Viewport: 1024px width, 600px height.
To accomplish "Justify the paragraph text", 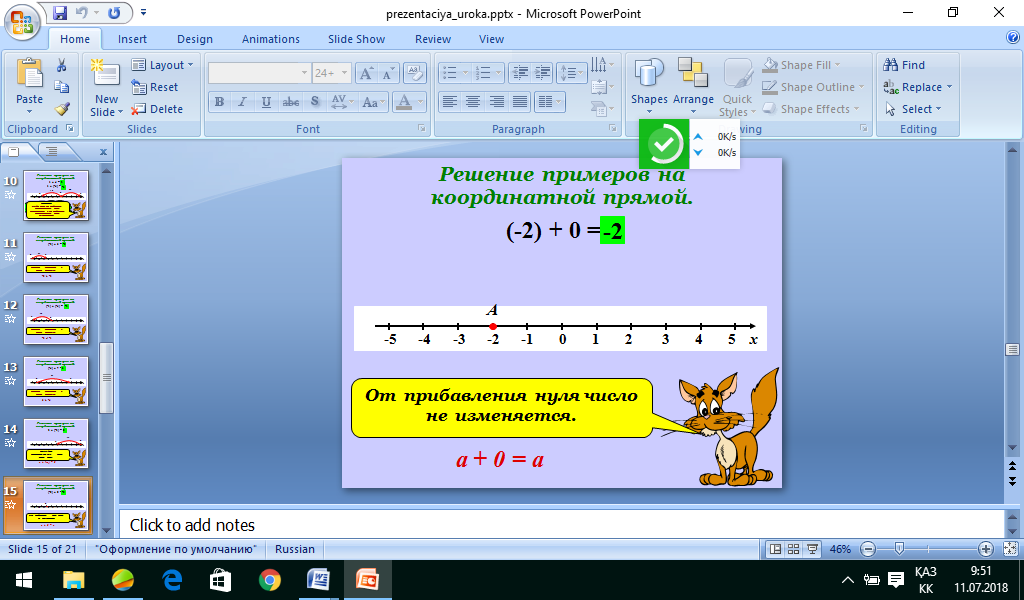I will [x=520, y=102].
